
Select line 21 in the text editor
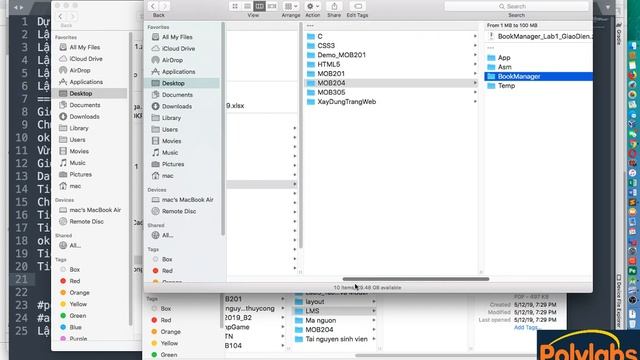point(22,279)
